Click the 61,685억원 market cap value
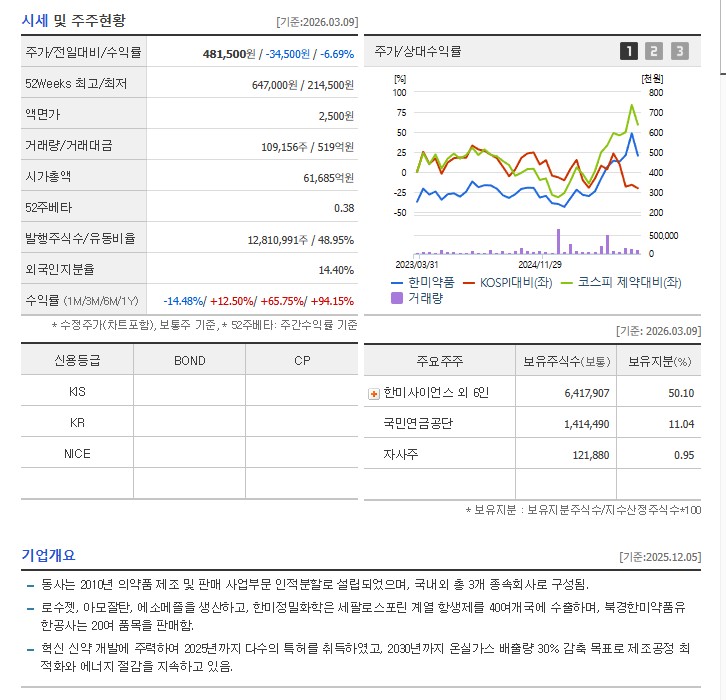Screen dimensions: 726x700 click(328, 178)
